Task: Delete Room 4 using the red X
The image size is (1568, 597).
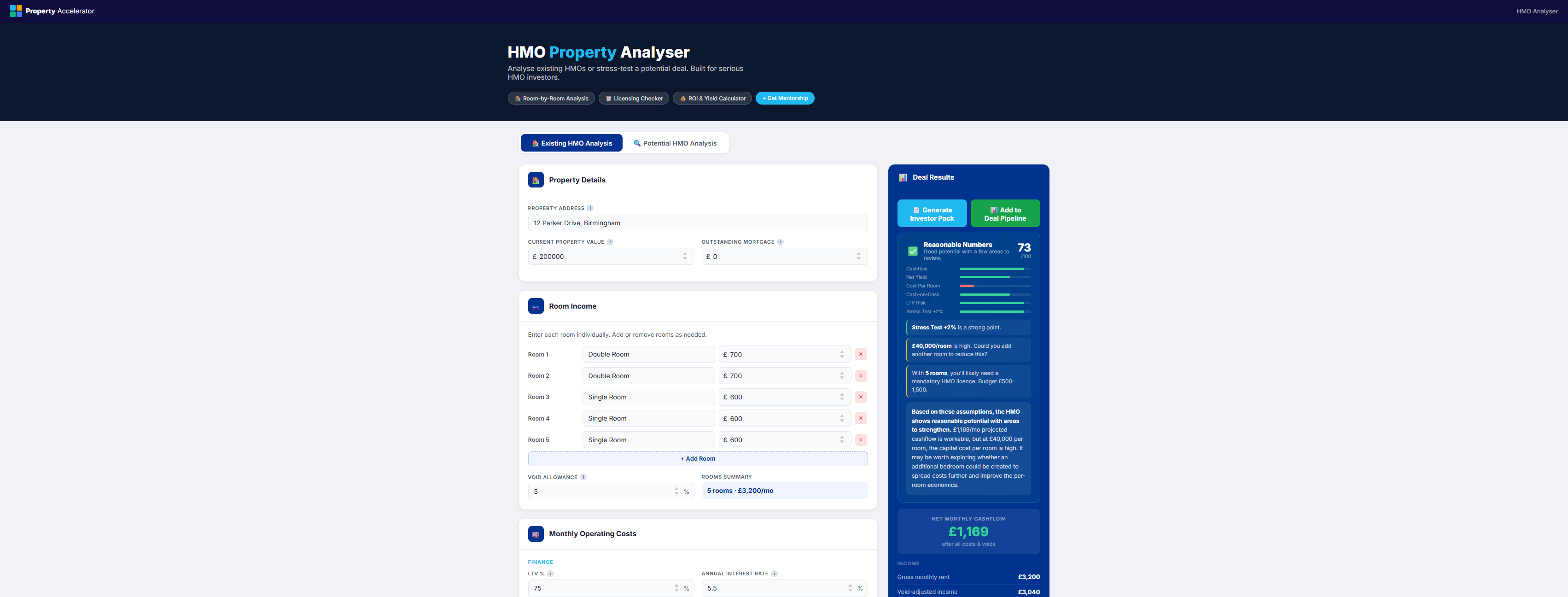Action: coord(861,419)
